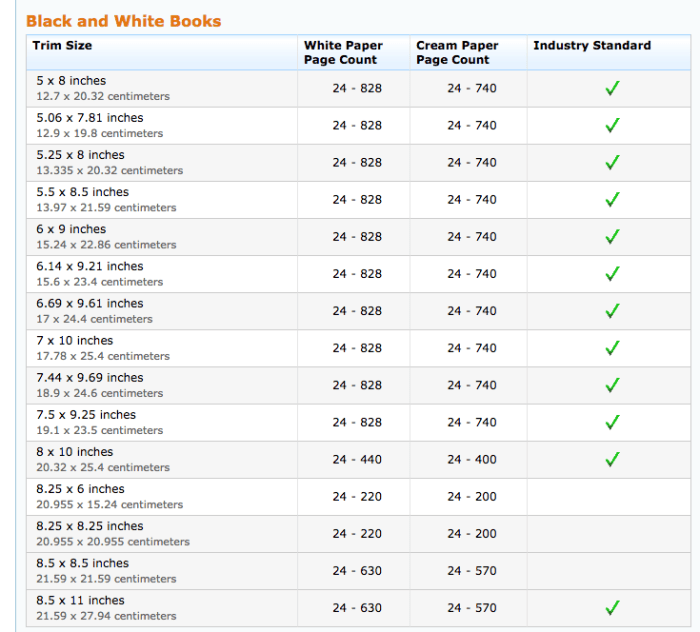Click the 24 - 440 white paper page count
The image size is (700, 632).
pos(357,459)
